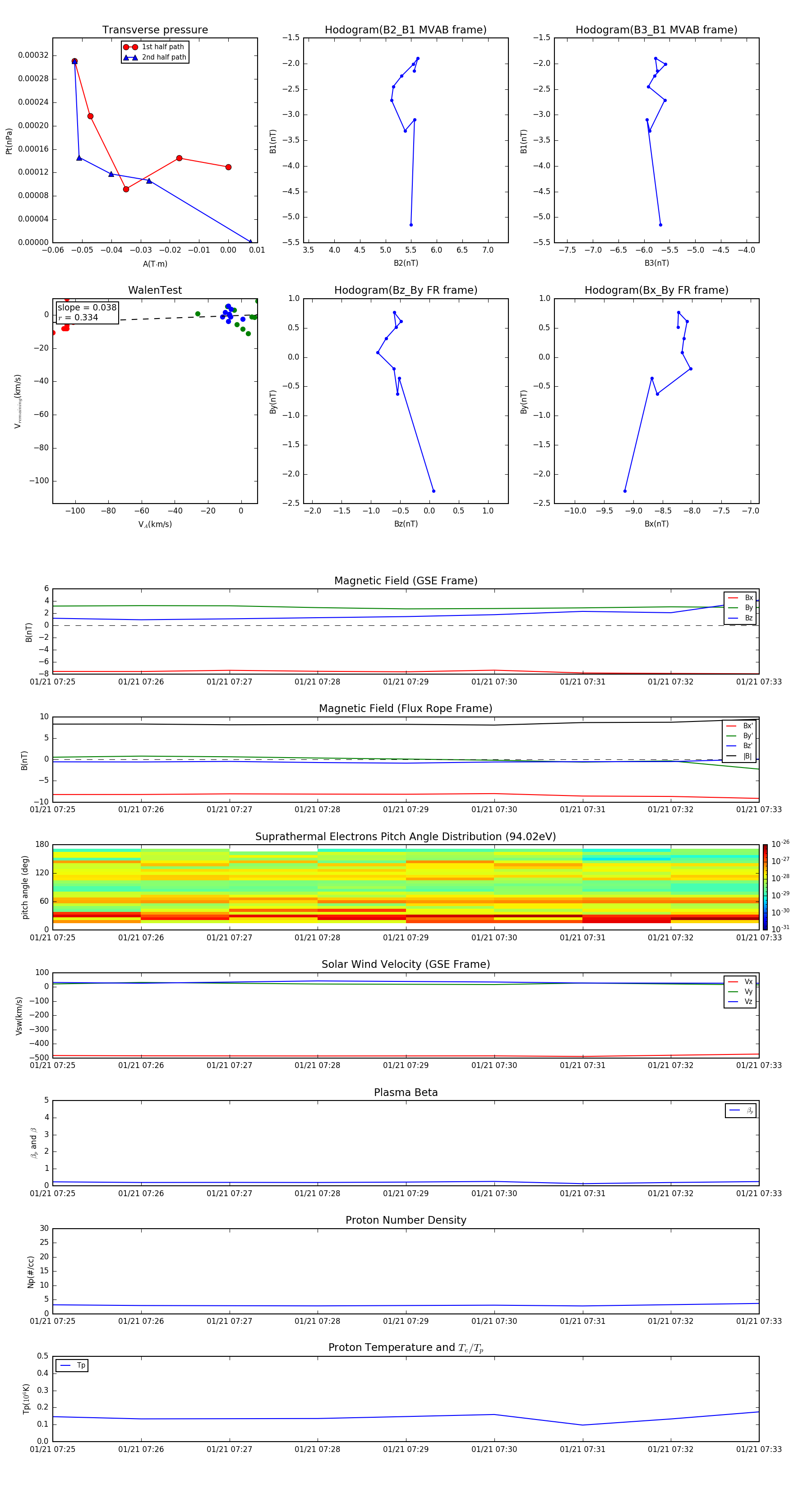The image size is (812, 1489).
Task: Click the 'Bz(nT)' hodogram axis label
Action: click(406, 524)
